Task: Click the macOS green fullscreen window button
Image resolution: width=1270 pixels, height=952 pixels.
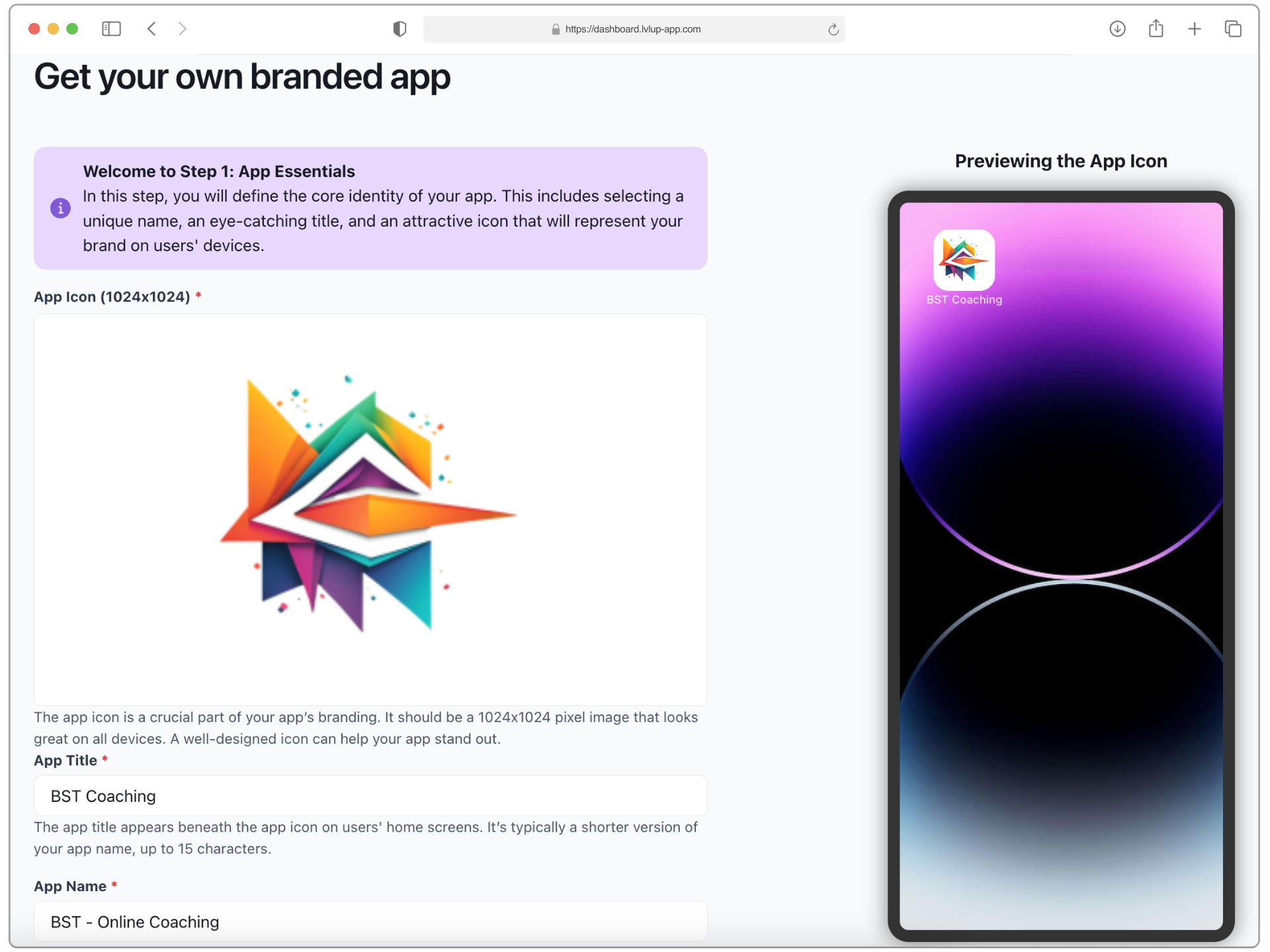Action: (73, 29)
